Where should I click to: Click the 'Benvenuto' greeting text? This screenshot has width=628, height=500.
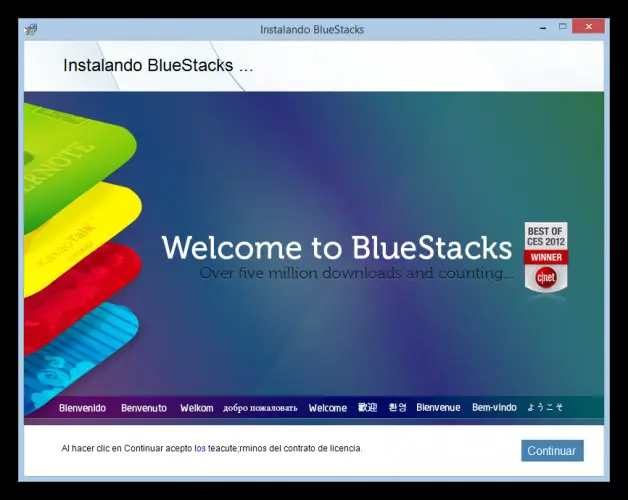(144, 408)
